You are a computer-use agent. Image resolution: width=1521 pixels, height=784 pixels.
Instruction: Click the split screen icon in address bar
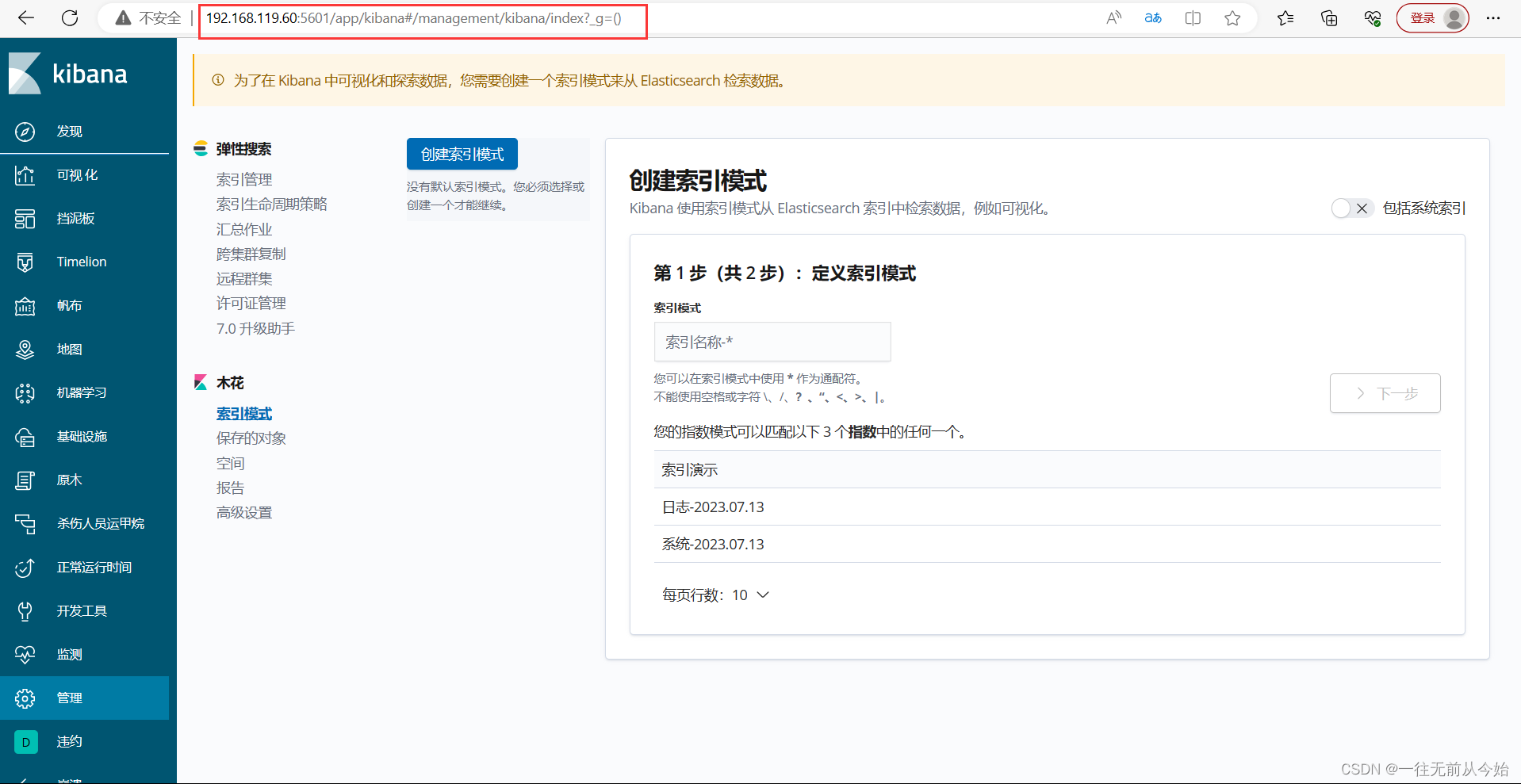[1193, 18]
